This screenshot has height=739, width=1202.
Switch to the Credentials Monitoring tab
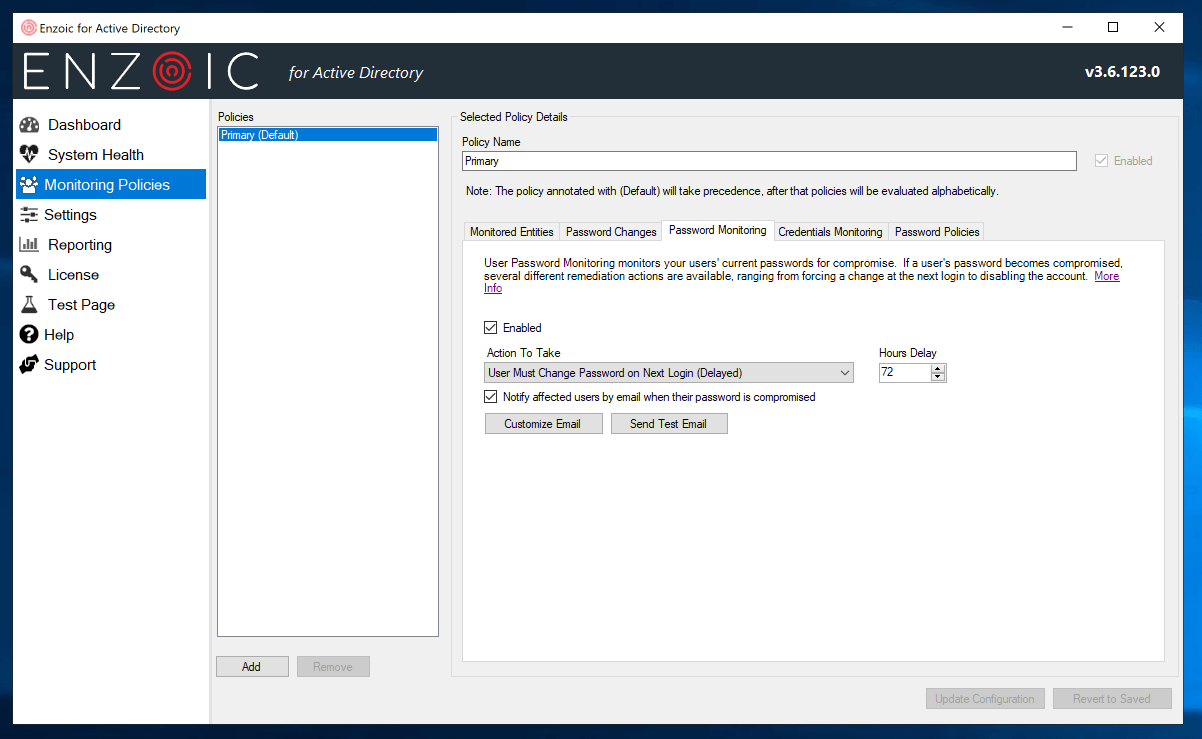830,232
